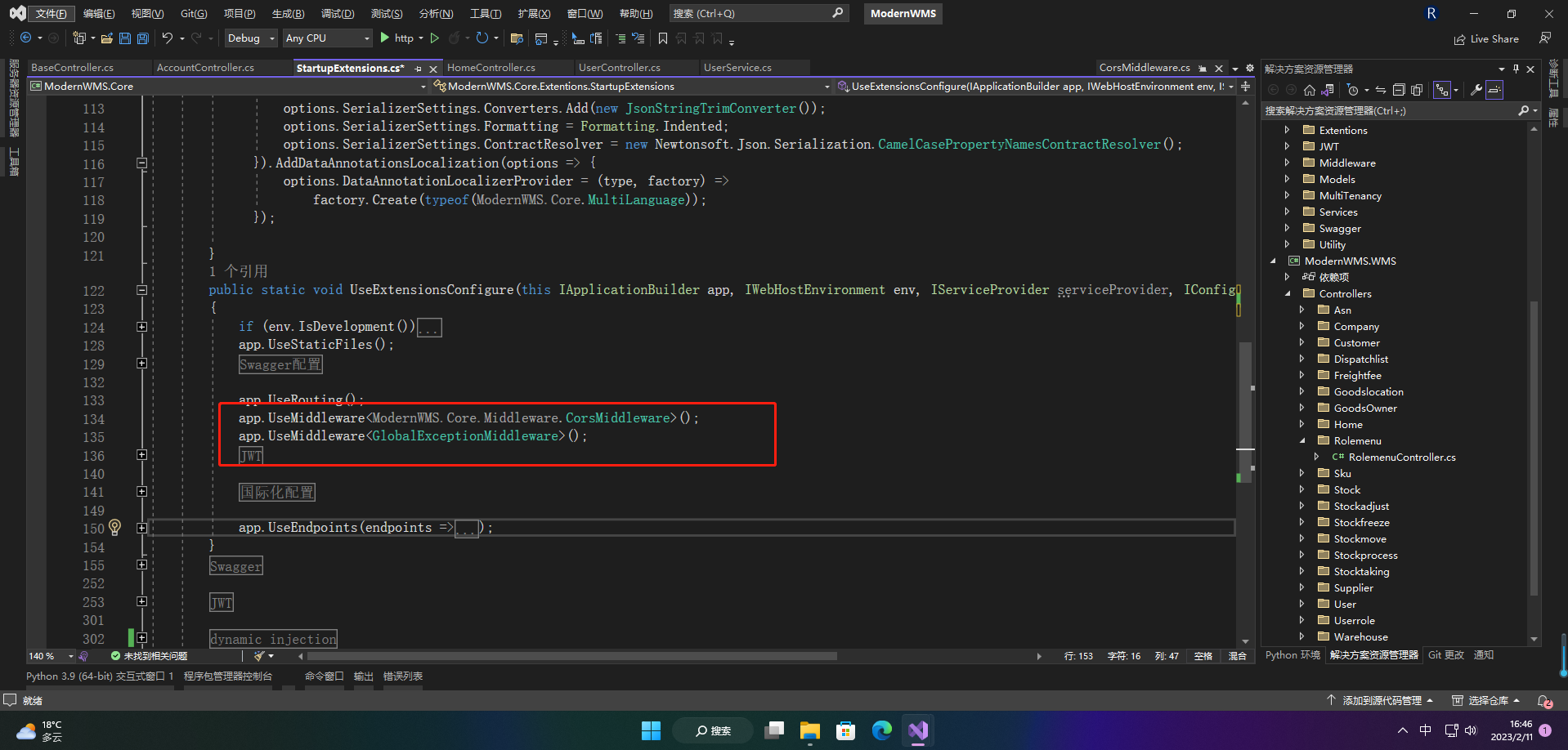Viewport: 1568px width, 750px height.
Task: Toggle the Preview Selected Items button
Action: 1494,90
